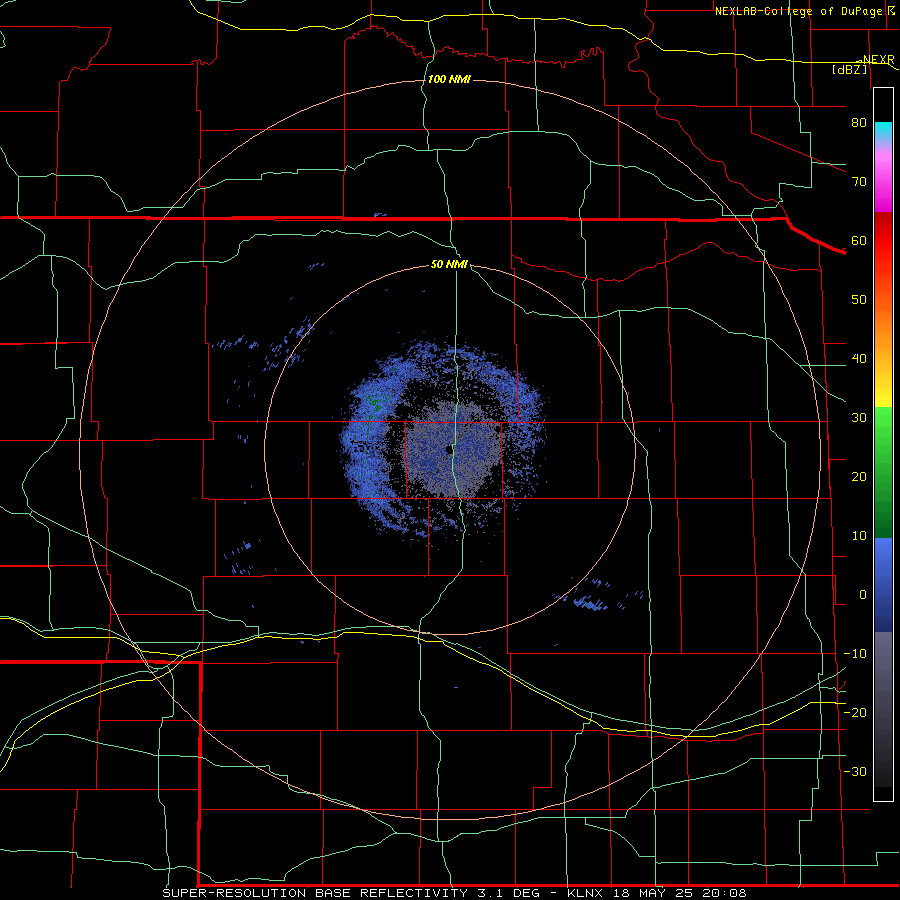Click the green segment of the color bar
The width and height of the screenshot is (900, 900).
(883, 472)
